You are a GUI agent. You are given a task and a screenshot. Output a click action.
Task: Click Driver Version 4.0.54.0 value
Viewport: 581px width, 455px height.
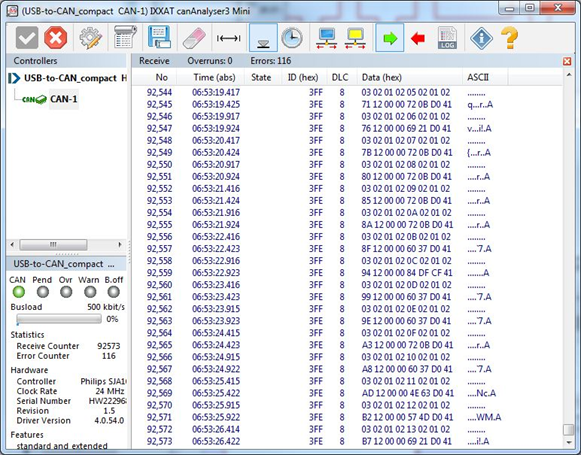click(109, 421)
